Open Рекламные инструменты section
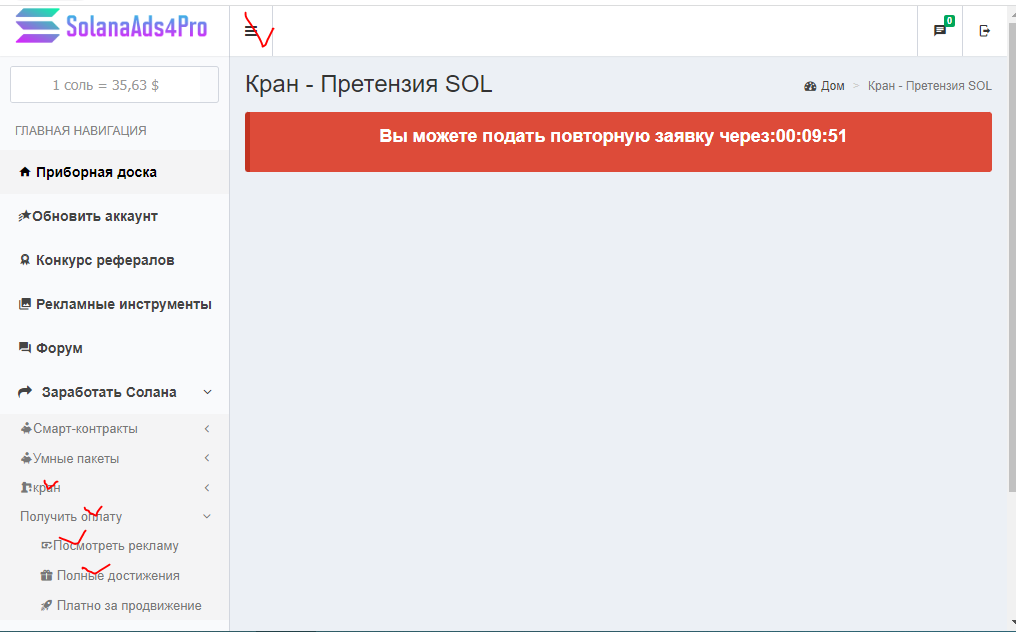This screenshot has width=1016, height=632. coord(115,304)
